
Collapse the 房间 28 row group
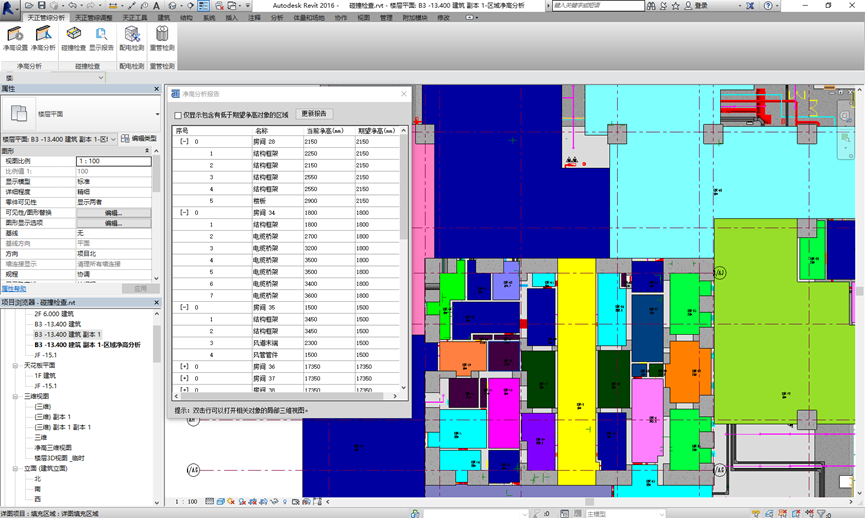pos(184,142)
